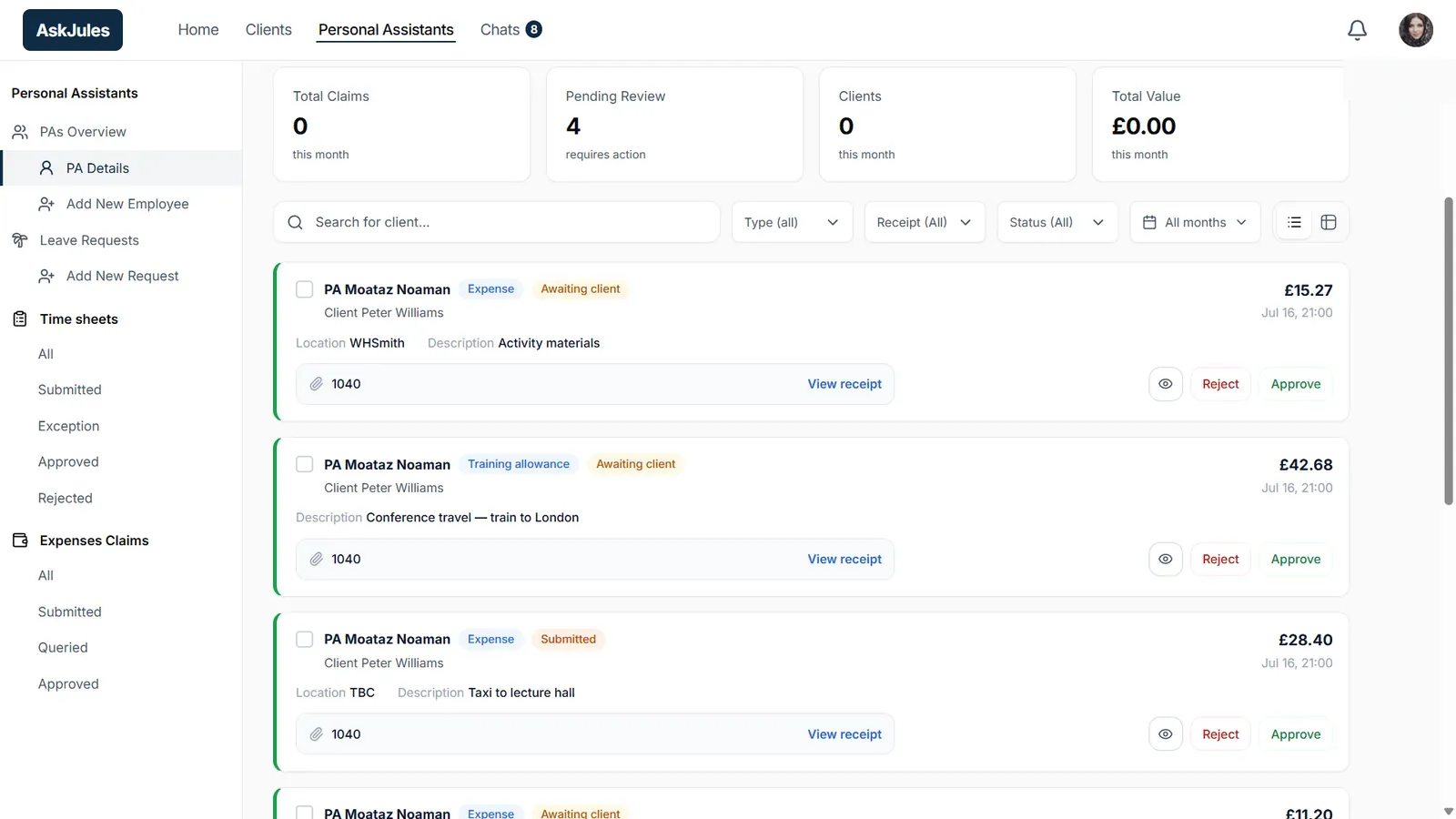The width and height of the screenshot is (1456, 819).
Task: Open Leave Requests in sidebar
Action: [x=89, y=240]
